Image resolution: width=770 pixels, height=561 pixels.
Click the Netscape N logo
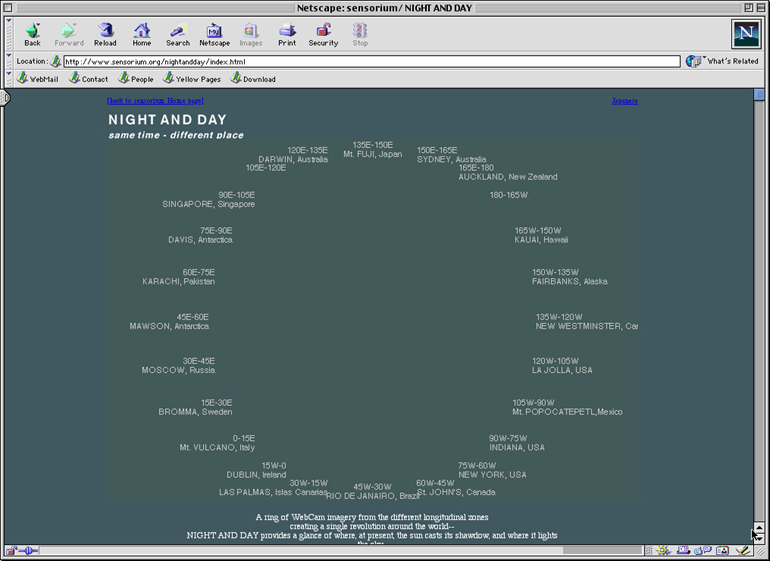click(x=745, y=33)
